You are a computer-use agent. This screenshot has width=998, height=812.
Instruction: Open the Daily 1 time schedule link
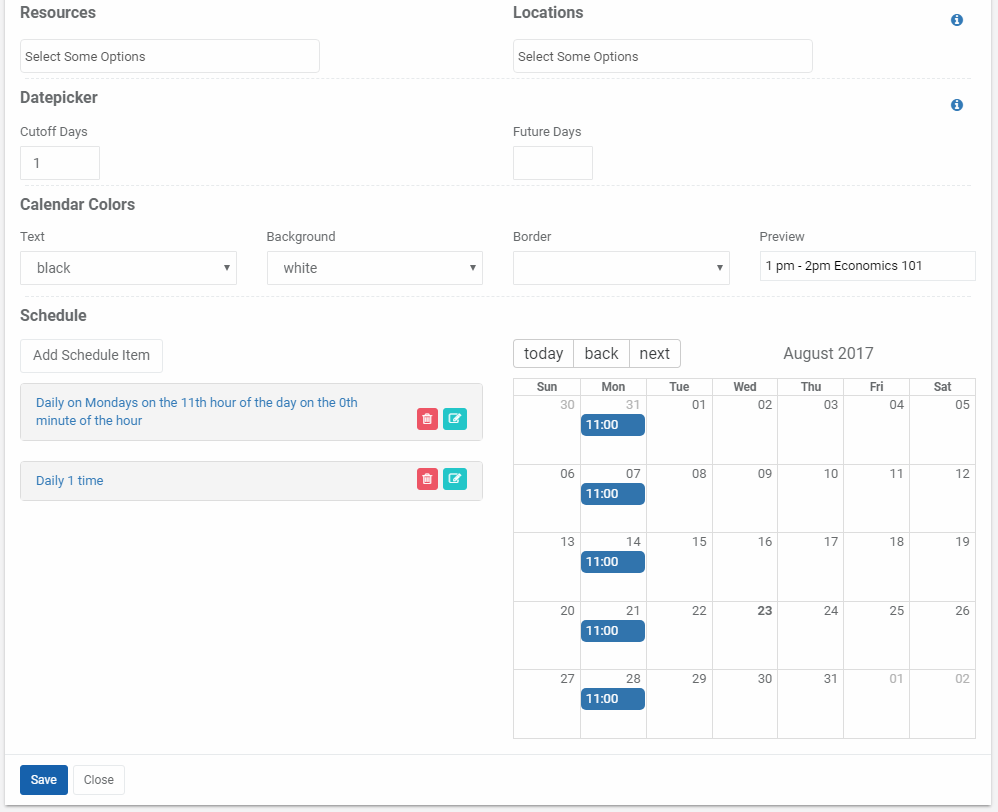(69, 480)
